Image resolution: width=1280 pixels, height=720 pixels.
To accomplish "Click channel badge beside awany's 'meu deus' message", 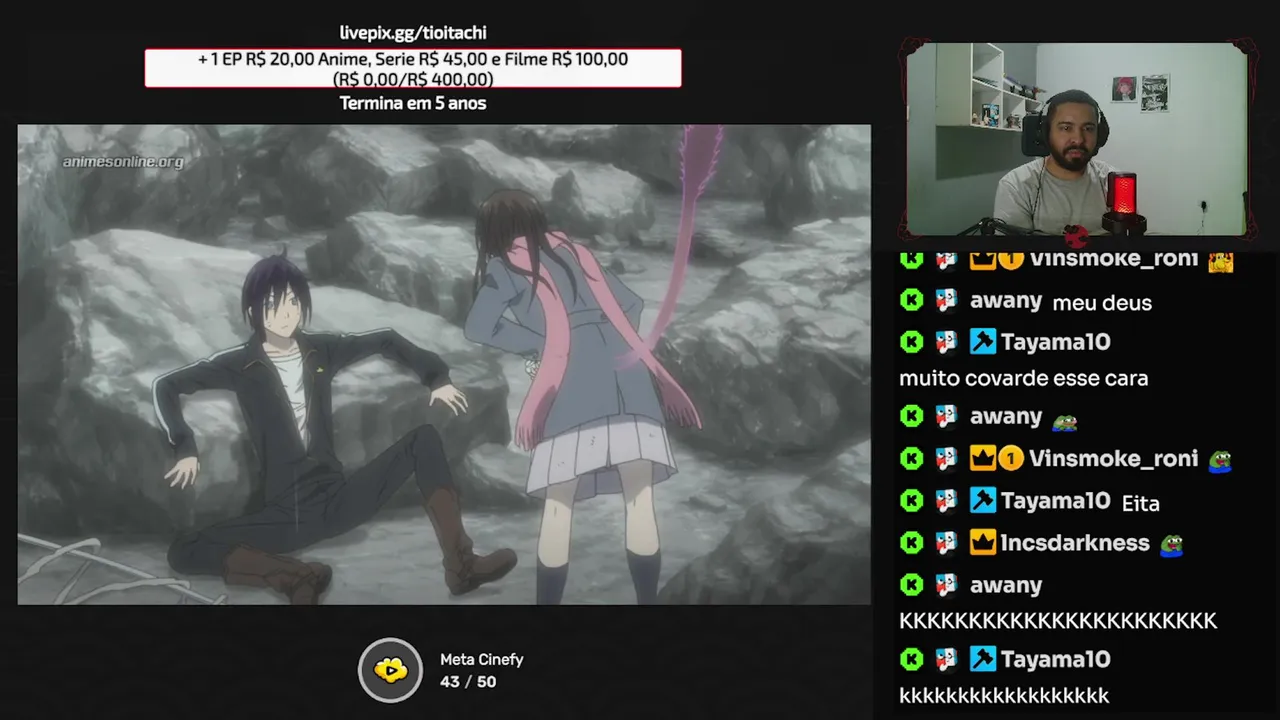I will click(x=946, y=300).
